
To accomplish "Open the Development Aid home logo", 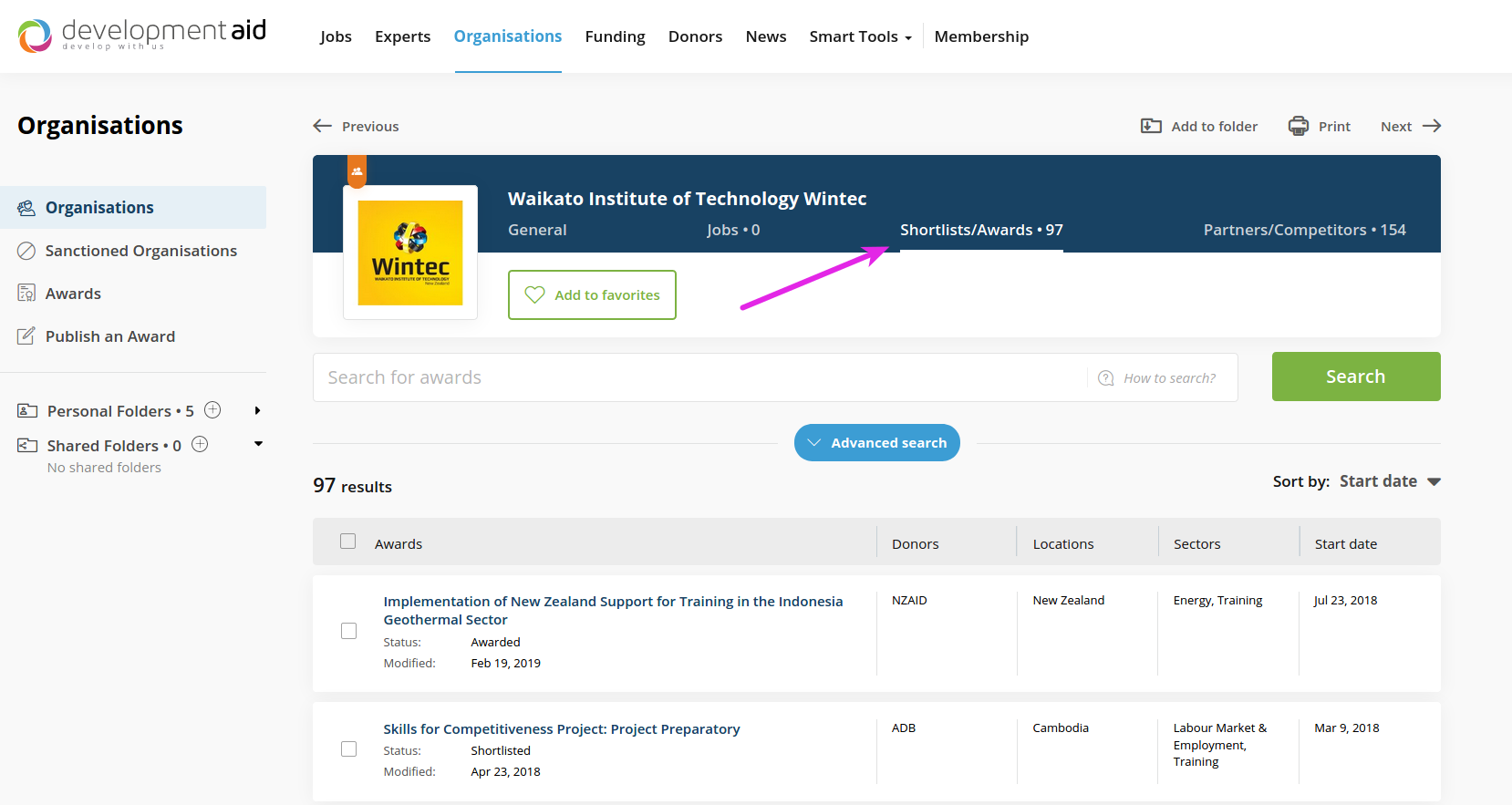I will tap(142, 35).
